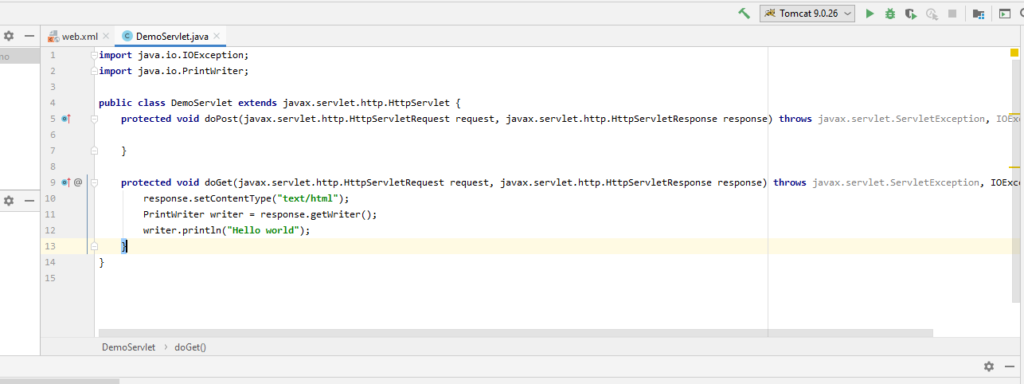Toggle the fold marker at line 2

(x=95, y=71)
